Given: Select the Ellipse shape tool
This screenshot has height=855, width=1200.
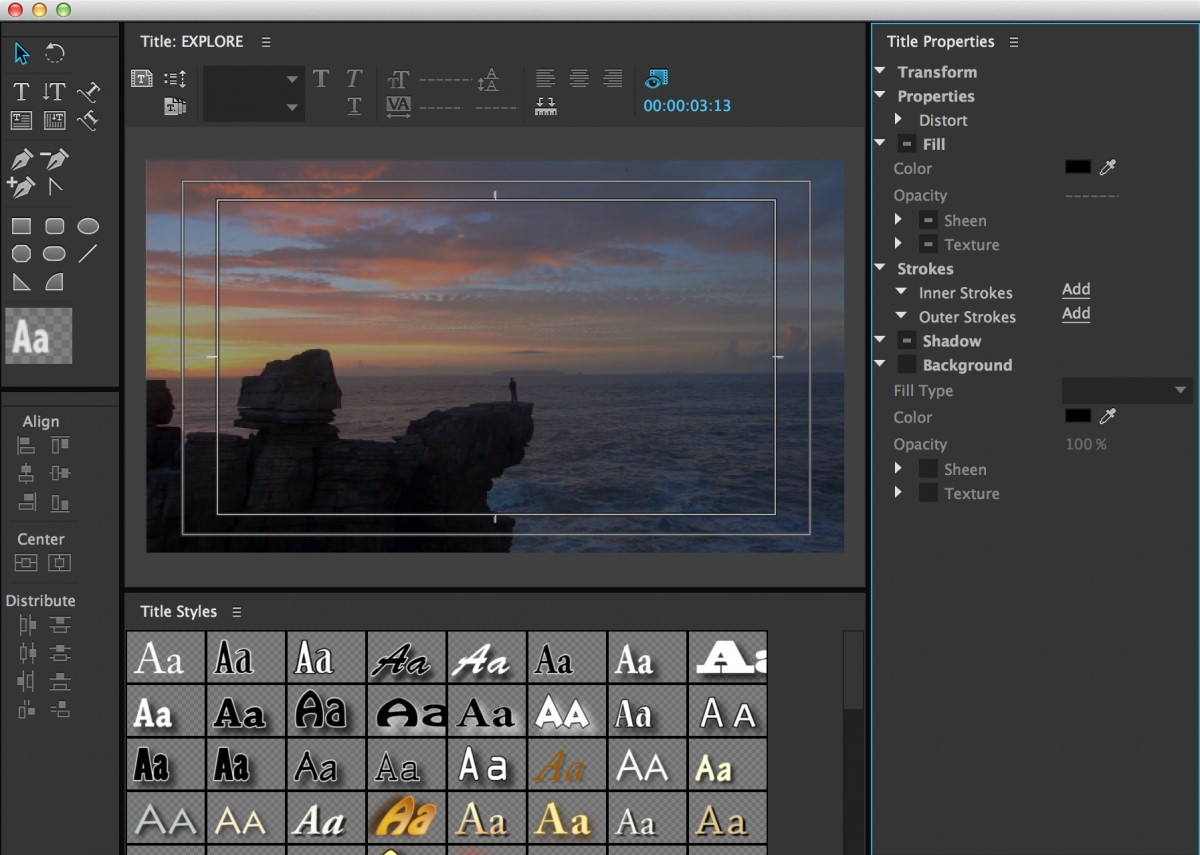Looking at the screenshot, I should tap(88, 226).
